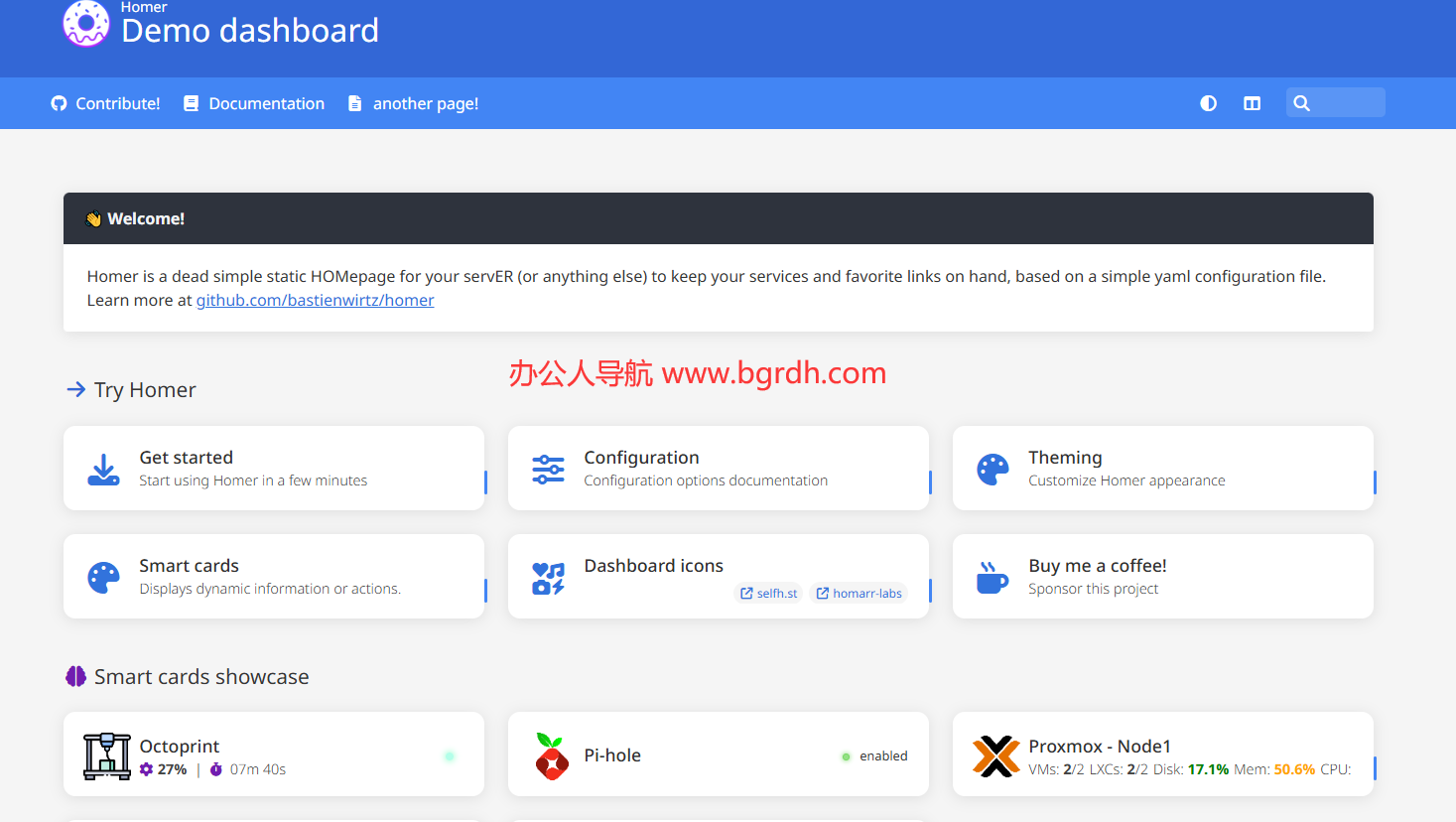Open the homarr-labs tag link

(x=859, y=593)
